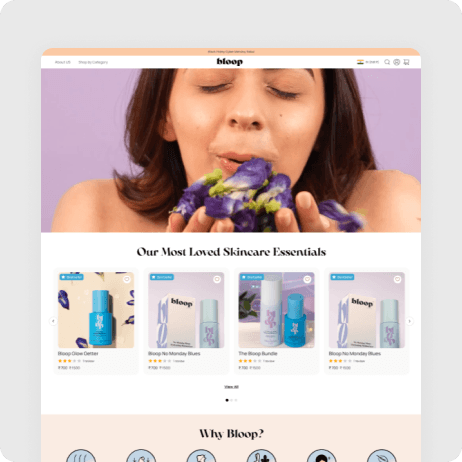
Task: Click the bloop logo in header
Action: click(x=230, y=62)
